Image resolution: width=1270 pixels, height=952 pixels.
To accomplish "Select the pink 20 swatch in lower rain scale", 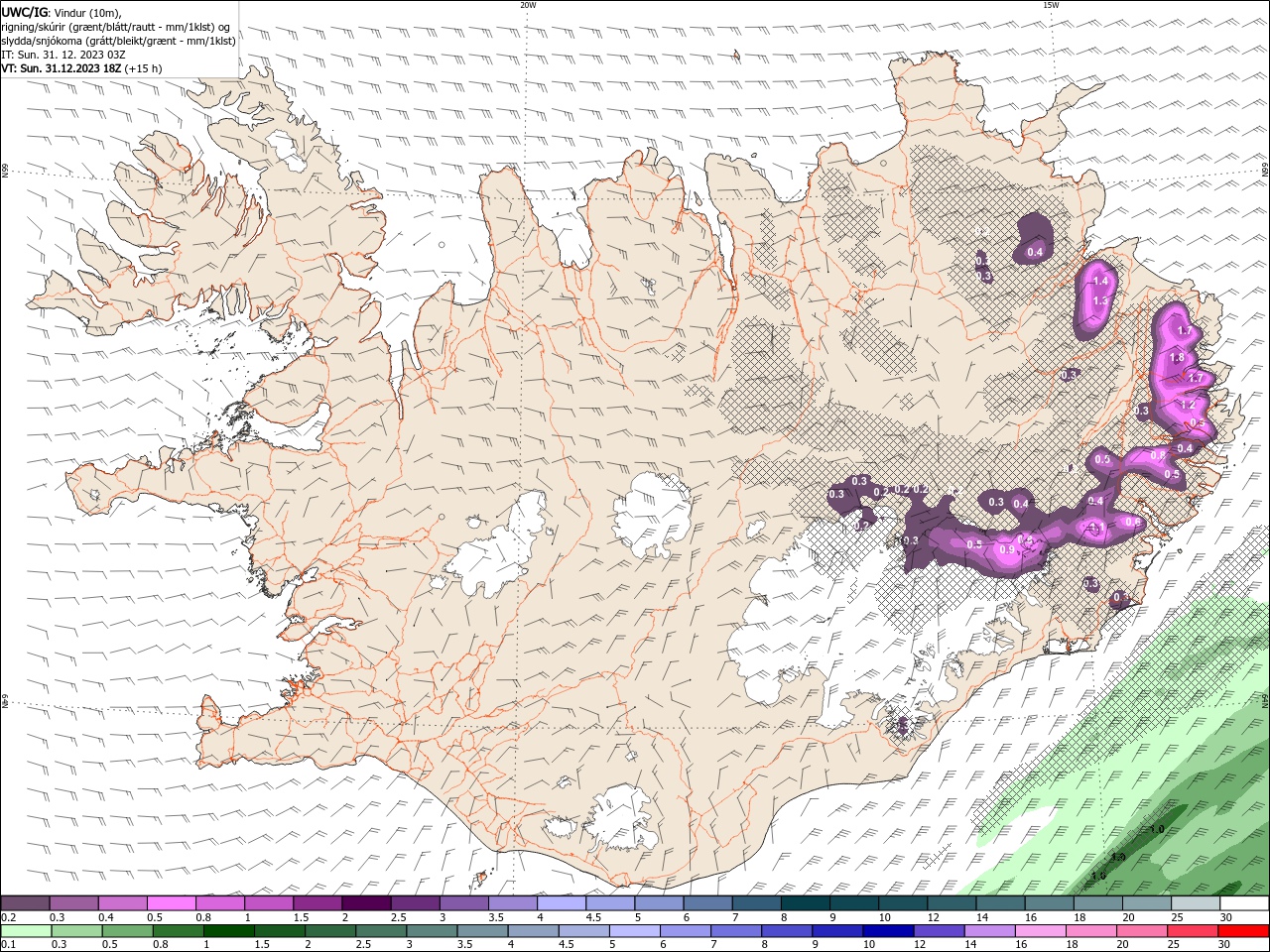I will pyautogui.click(x=1141, y=931).
